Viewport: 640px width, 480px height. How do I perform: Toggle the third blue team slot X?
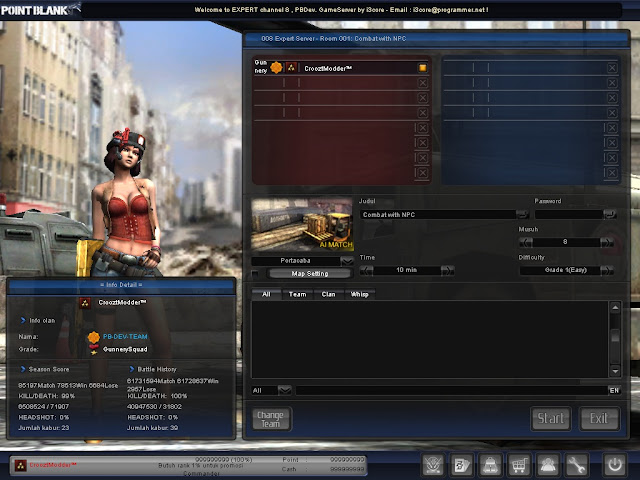pos(612,98)
